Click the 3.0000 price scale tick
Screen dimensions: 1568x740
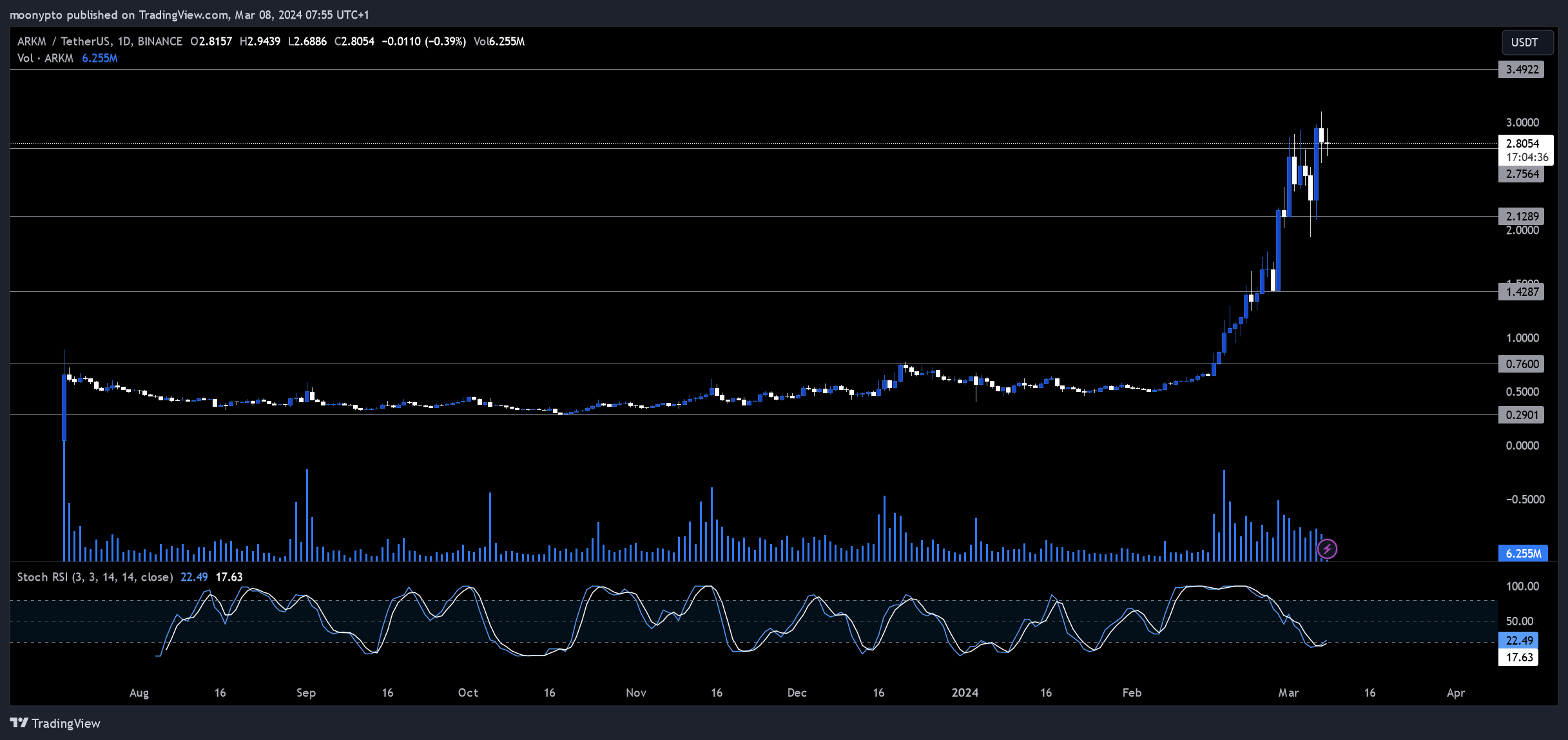coord(1522,122)
